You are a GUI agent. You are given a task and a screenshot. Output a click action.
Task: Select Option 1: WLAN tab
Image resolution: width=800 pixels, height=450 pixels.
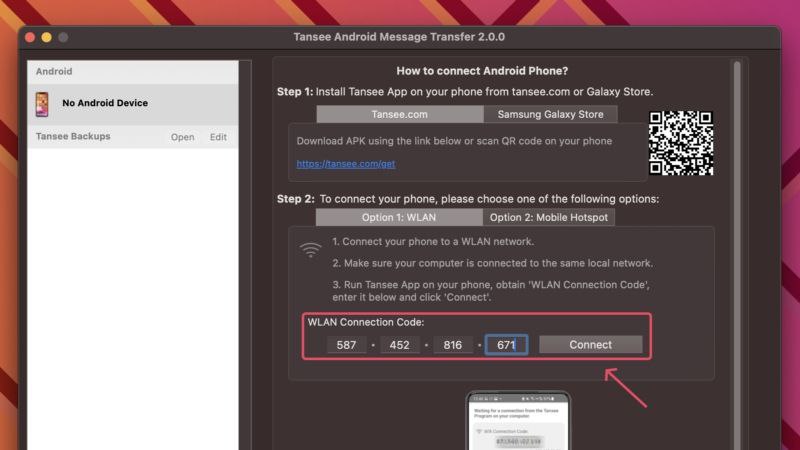click(399, 217)
